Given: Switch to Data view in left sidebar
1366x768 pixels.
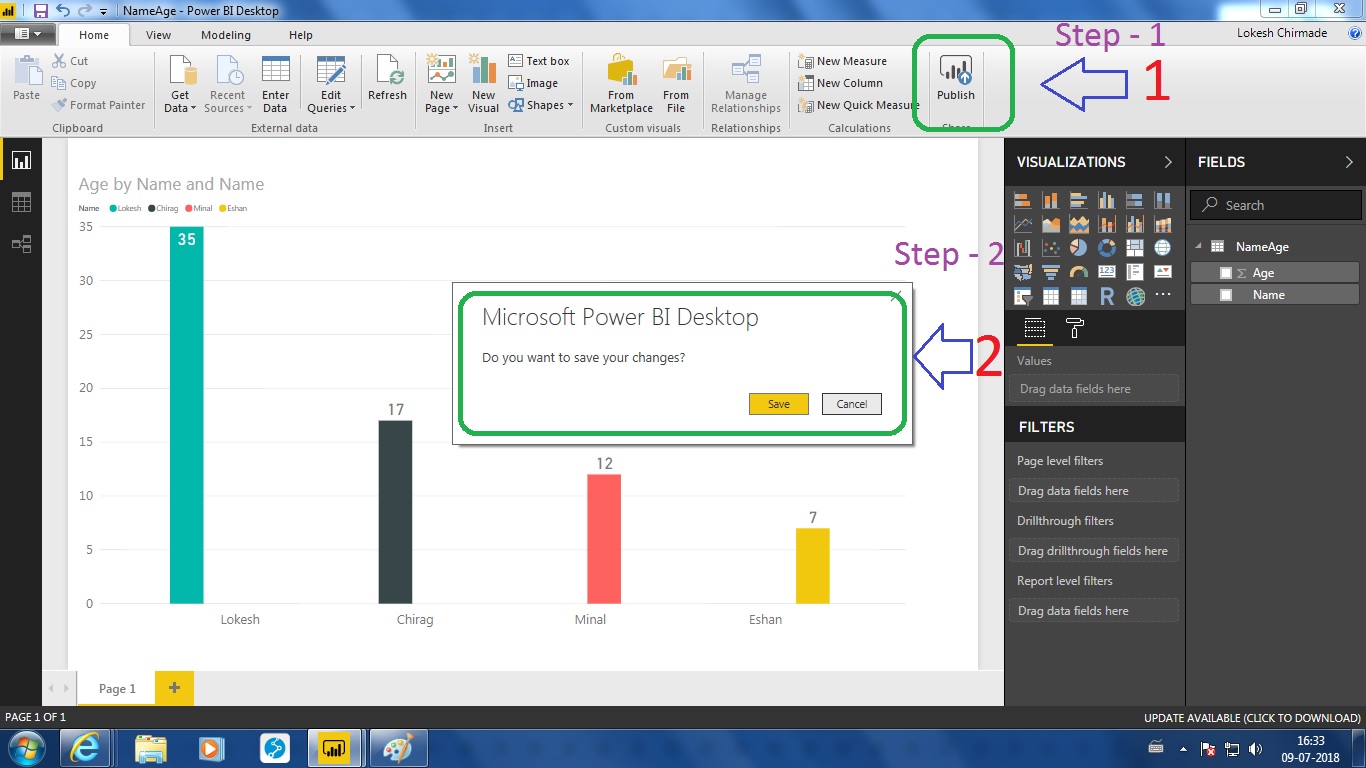Looking at the screenshot, I should click(21, 203).
